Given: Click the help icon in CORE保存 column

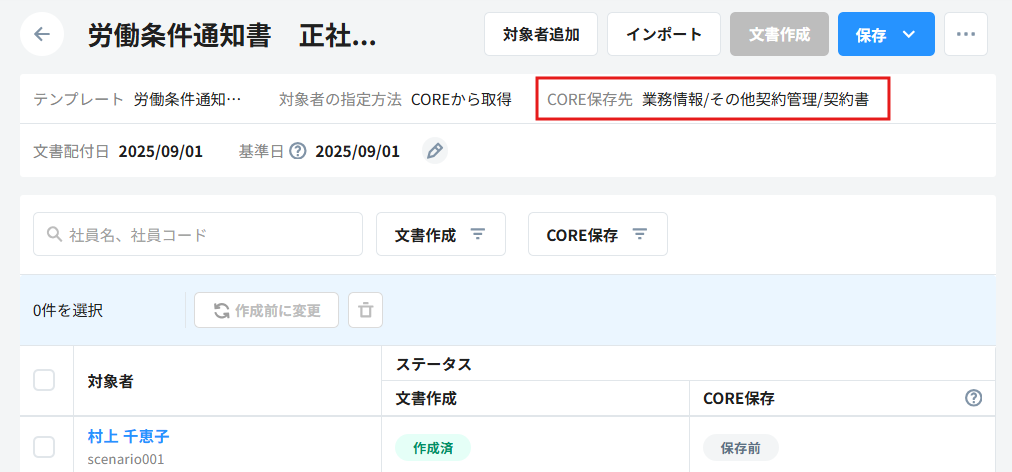Looking at the screenshot, I should pos(973,398).
